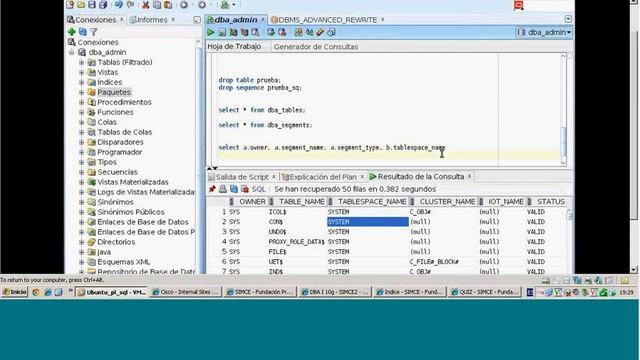Pin the query result with pin icon
This screenshot has height=360, width=640.
coord(212,189)
